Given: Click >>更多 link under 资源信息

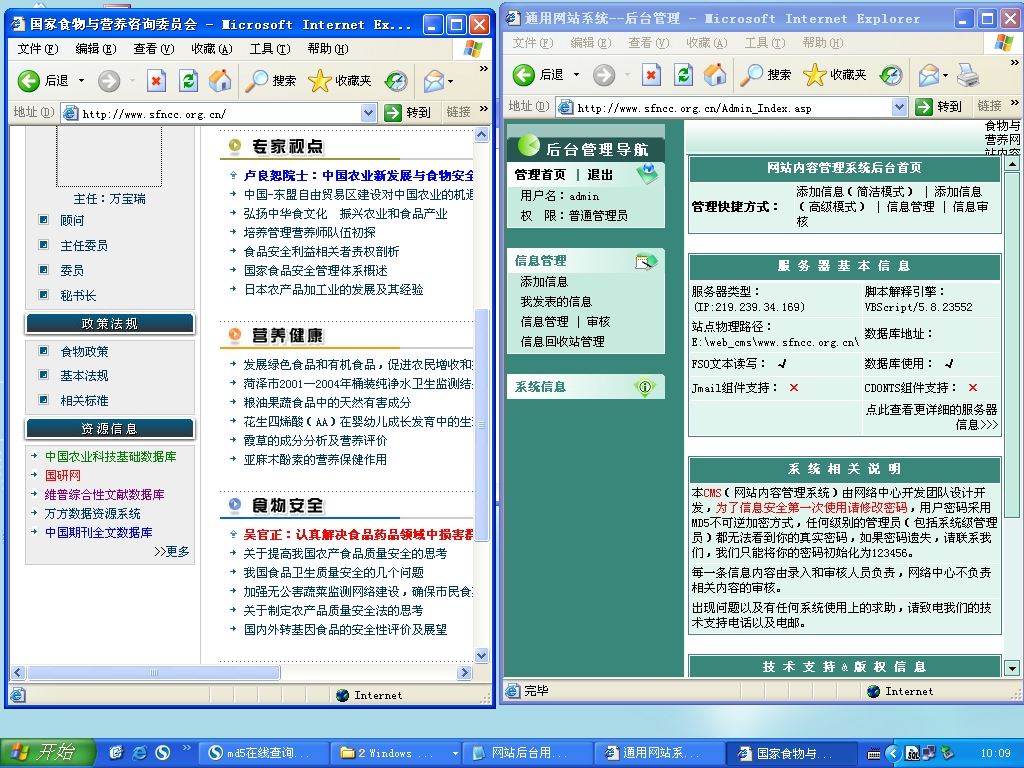Looking at the screenshot, I should [172, 551].
